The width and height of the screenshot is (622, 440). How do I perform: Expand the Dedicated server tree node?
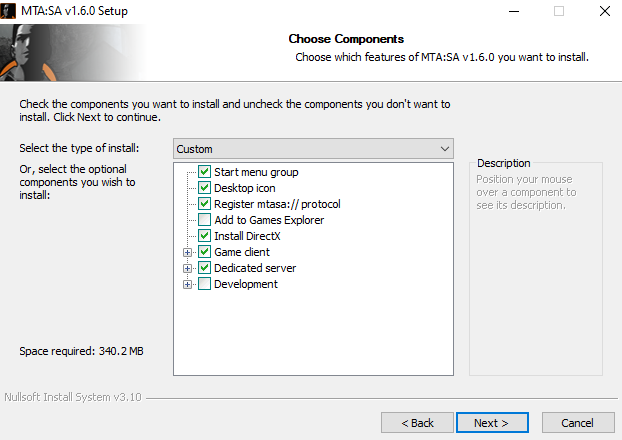click(x=187, y=268)
